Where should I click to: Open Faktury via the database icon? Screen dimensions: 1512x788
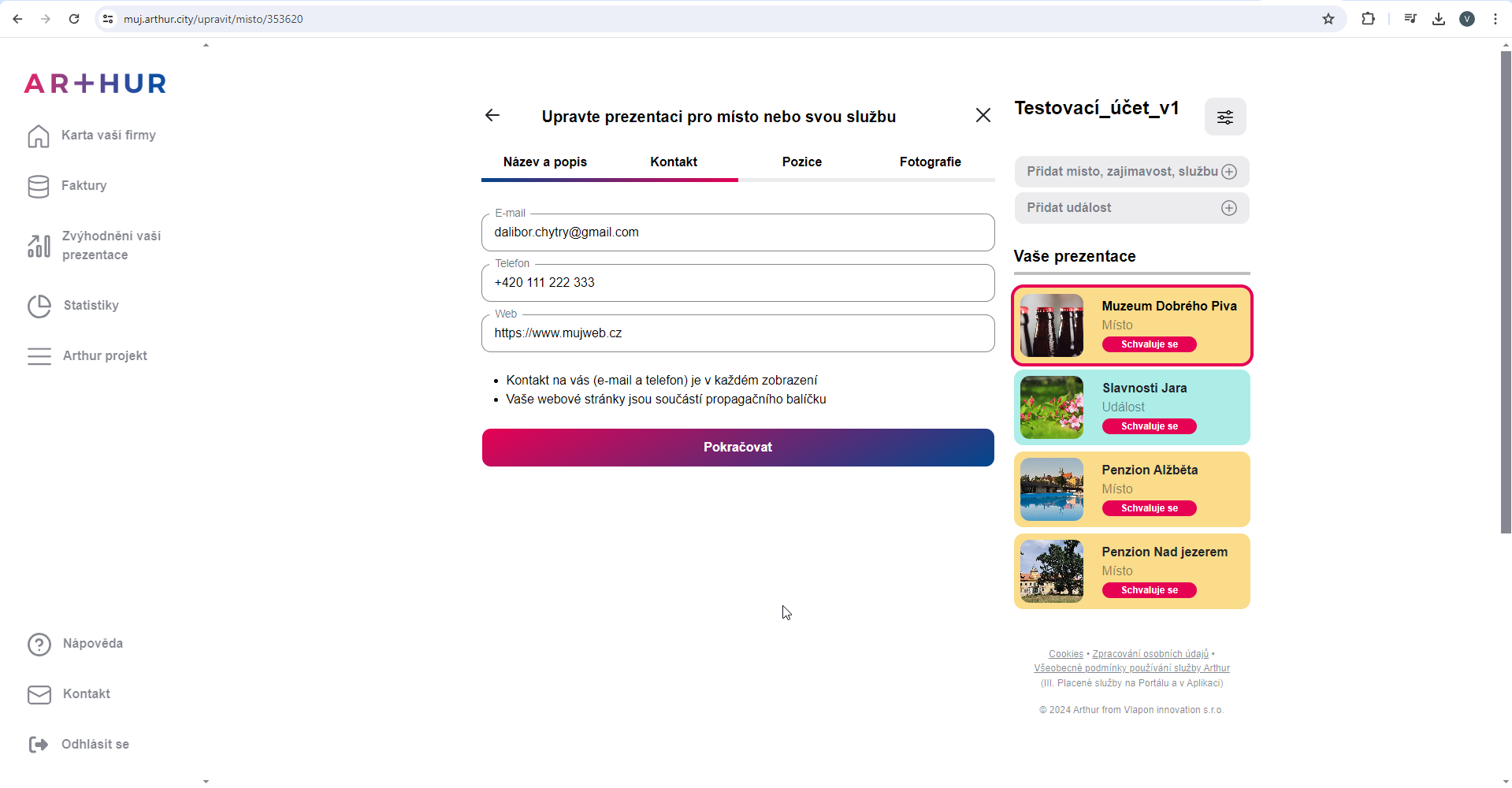pyautogui.click(x=38, y=186)
